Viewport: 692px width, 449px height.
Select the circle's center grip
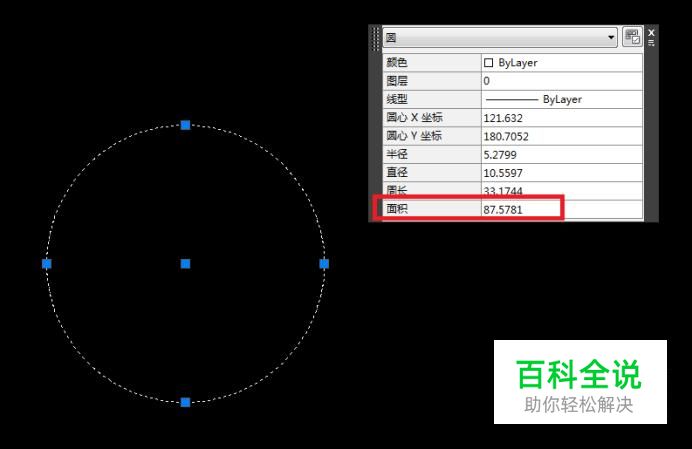(x=185, y=264)
